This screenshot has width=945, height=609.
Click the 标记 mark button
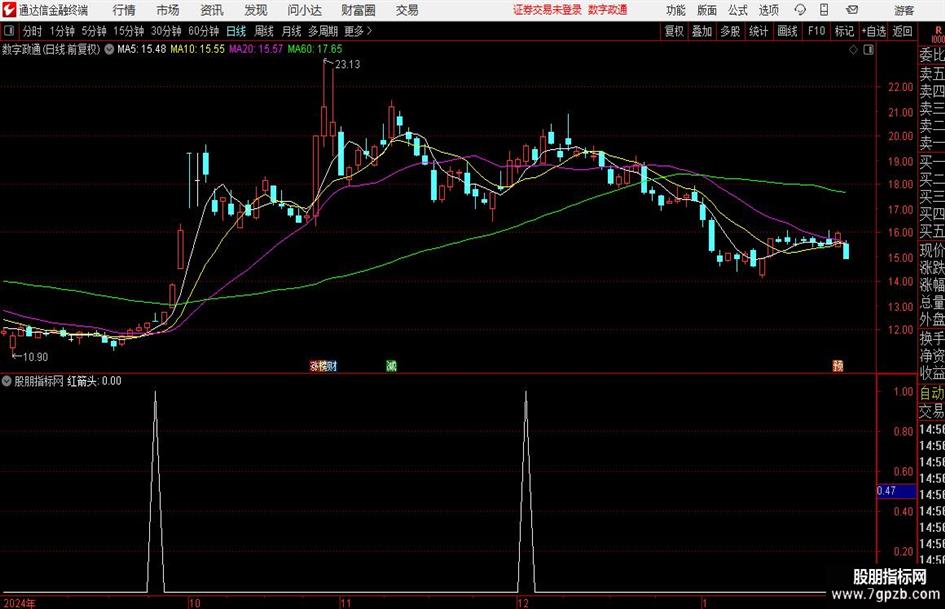pos(844,31)
